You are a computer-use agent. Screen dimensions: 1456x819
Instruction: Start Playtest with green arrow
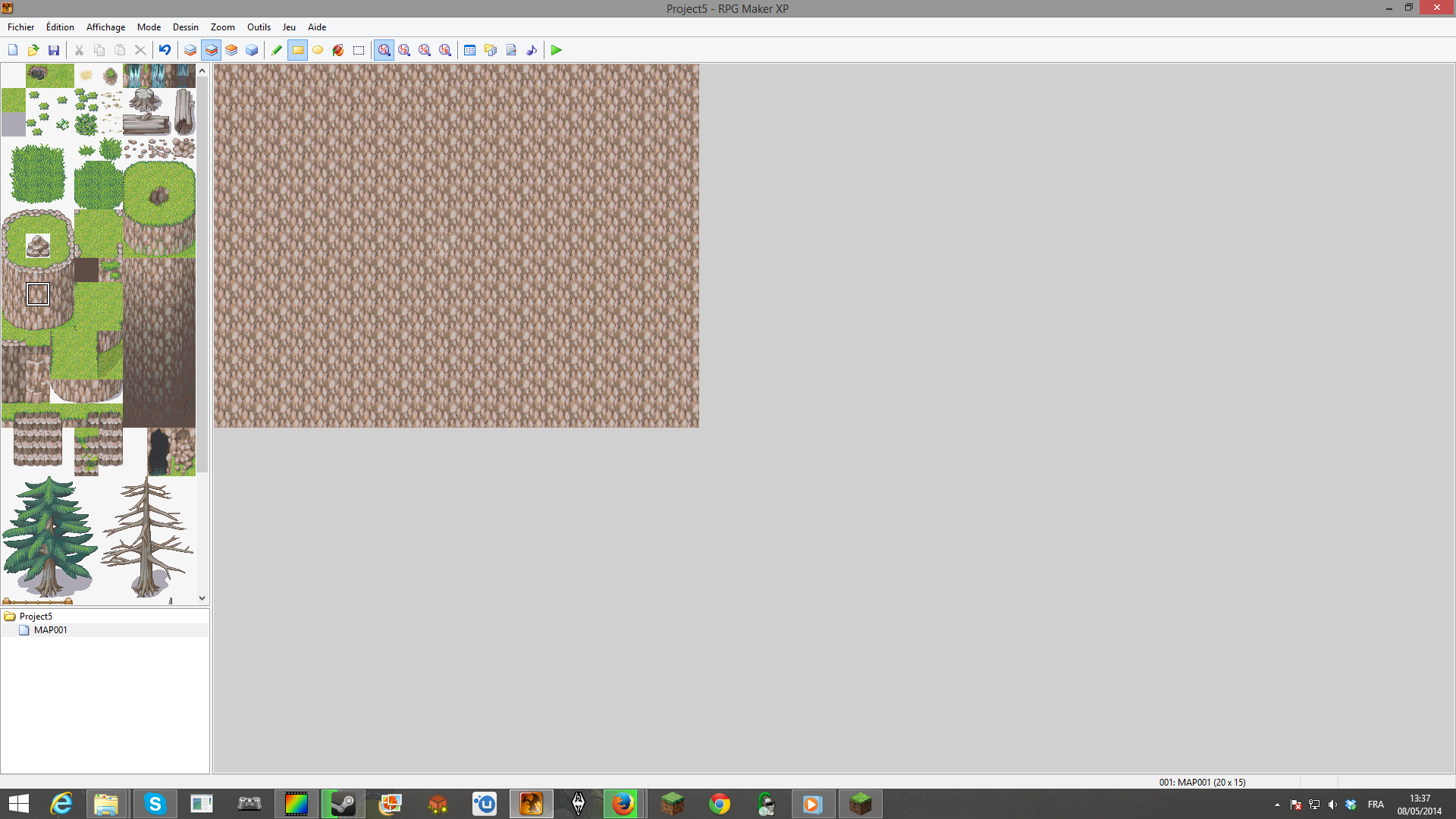557,50
